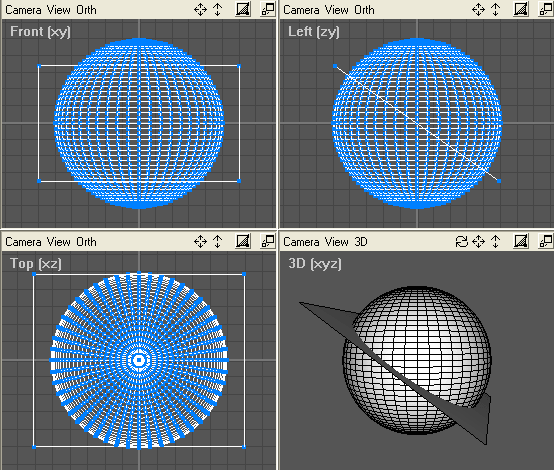Select the zoom arrow in the Front viewport
The height and width of the screenshot is (470, 554).
tap(218, 10)
